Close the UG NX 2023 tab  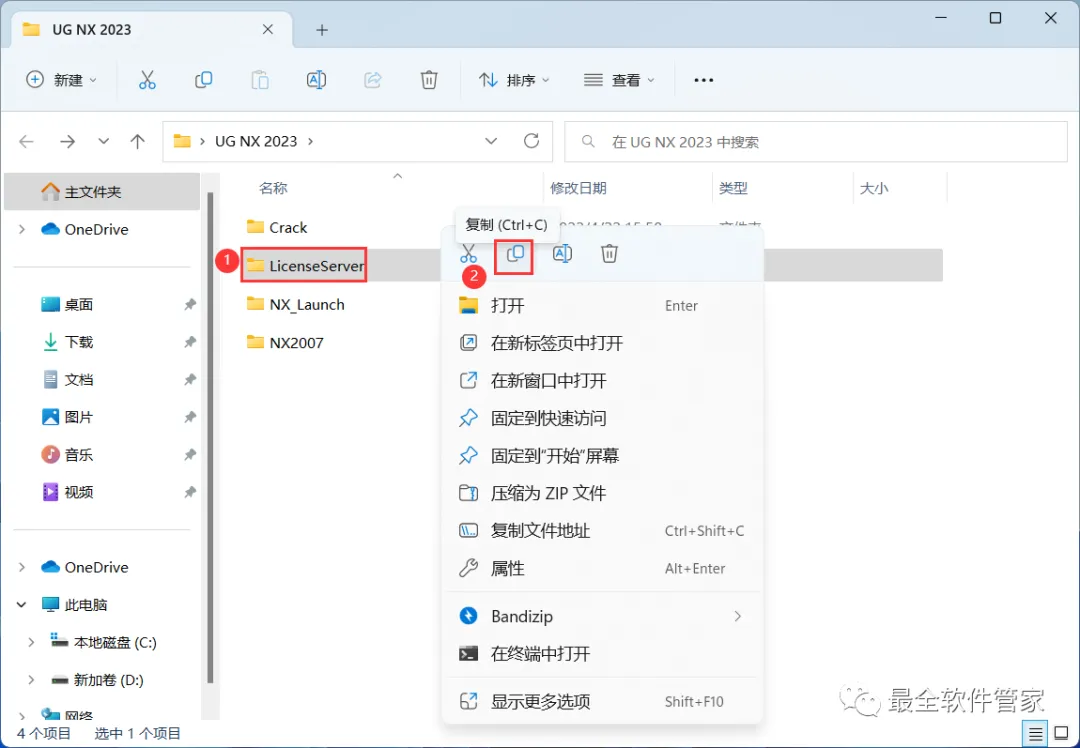pos(268,30)
